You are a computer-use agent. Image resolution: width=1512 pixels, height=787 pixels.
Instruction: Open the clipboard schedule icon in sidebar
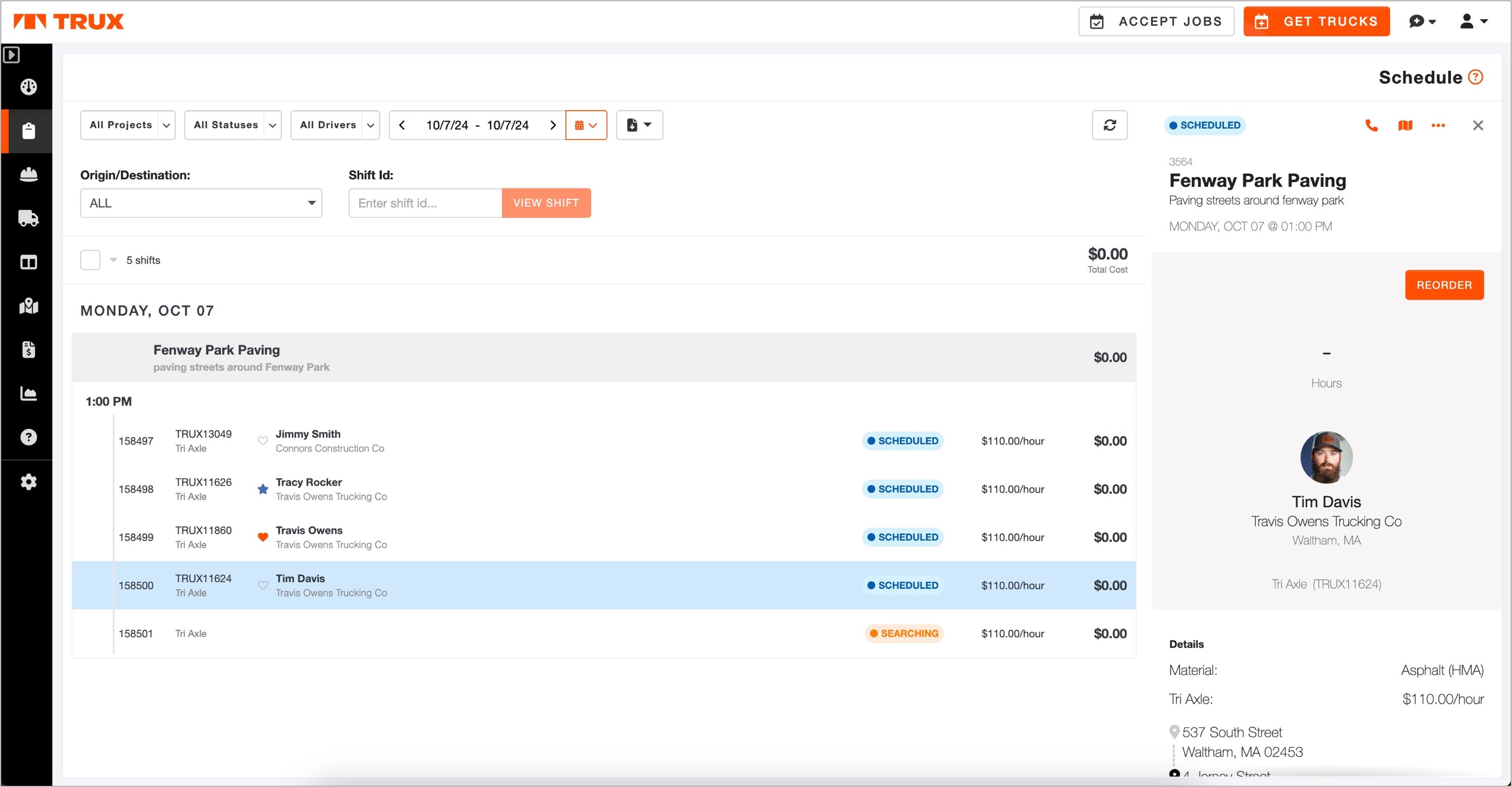[x=28, y=130]
